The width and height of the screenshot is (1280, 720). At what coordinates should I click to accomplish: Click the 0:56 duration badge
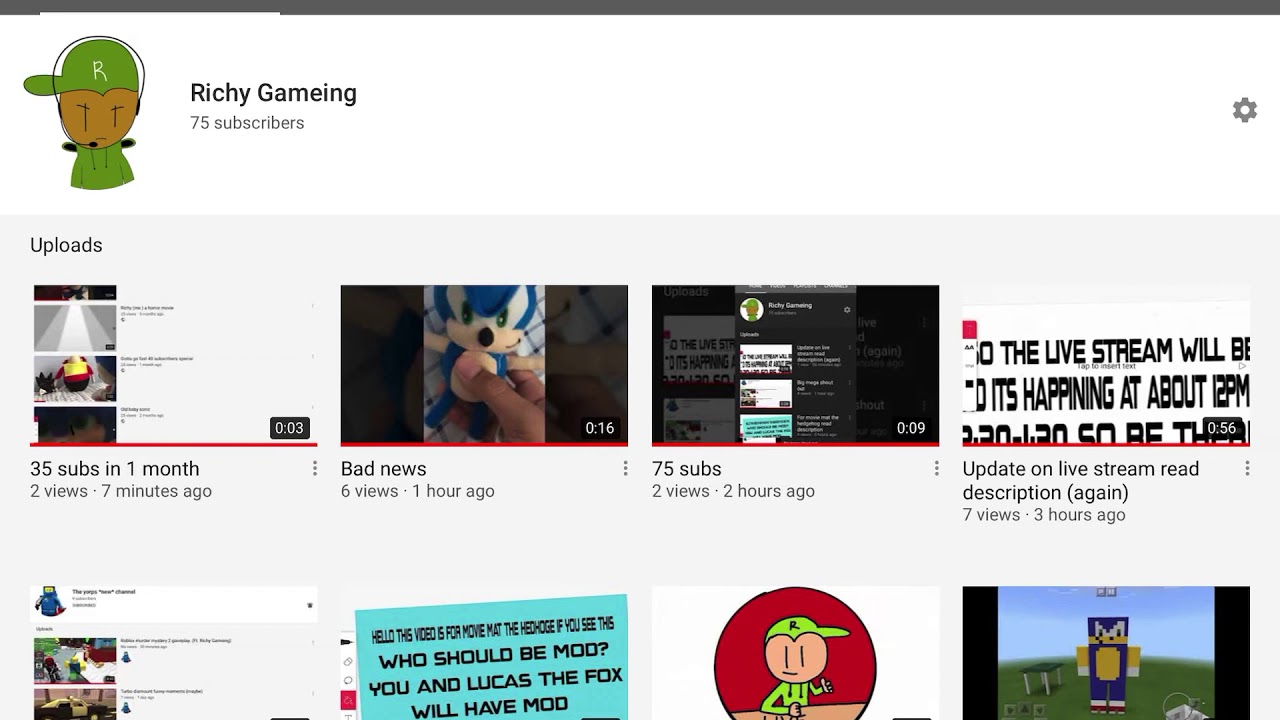point(1222,428)
